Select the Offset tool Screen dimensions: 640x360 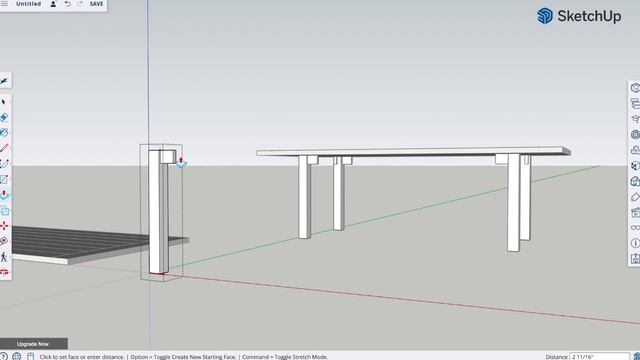point(4,211)
